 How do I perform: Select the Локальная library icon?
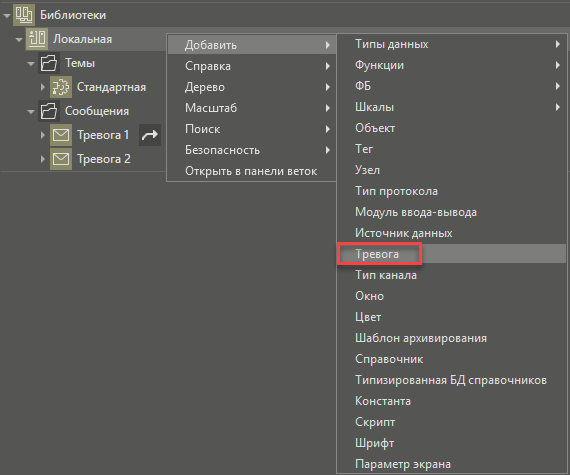pos(37,39)
